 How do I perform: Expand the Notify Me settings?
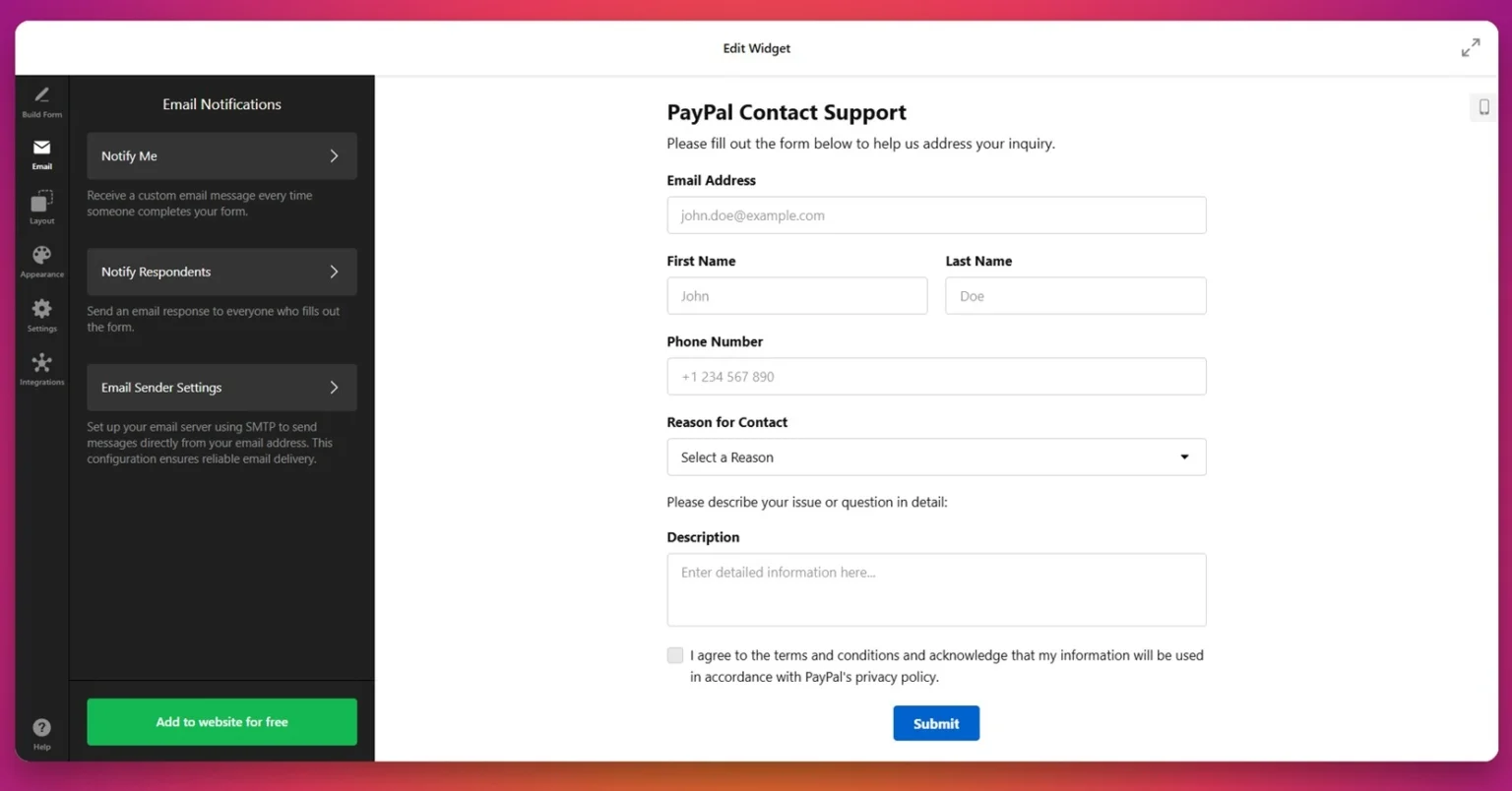click(220, 155)
